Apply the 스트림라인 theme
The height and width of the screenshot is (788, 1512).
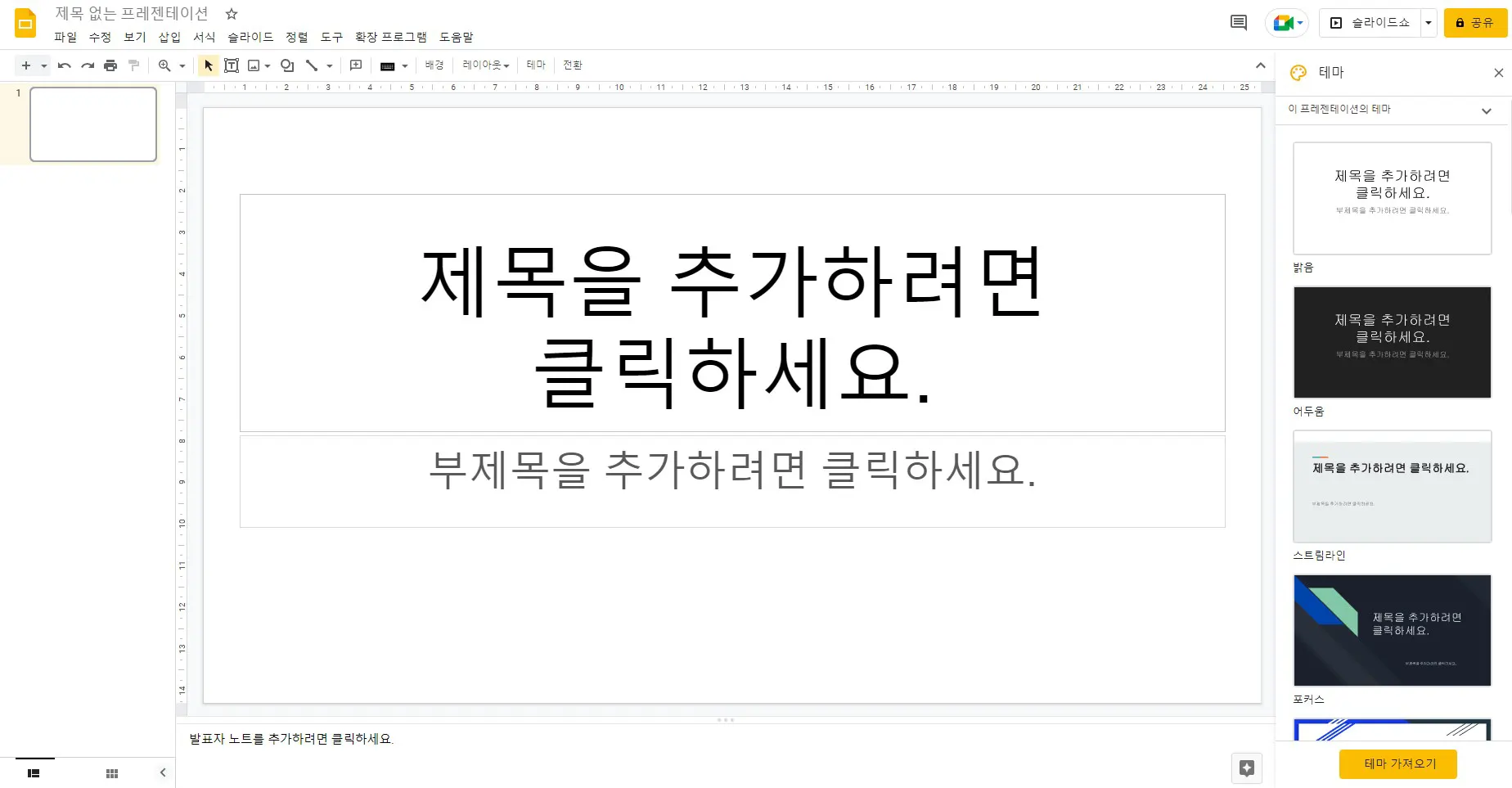1392,486
